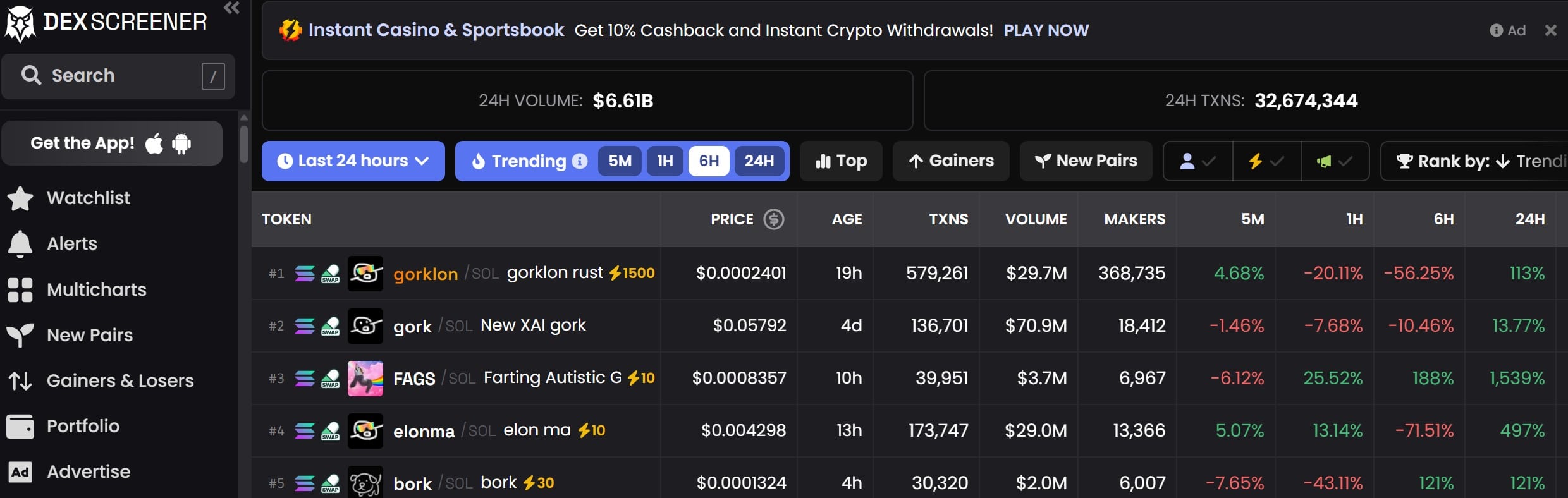
Task: Click the Ad info icon
Action: pyautogui.click(x=1496, y=30)
